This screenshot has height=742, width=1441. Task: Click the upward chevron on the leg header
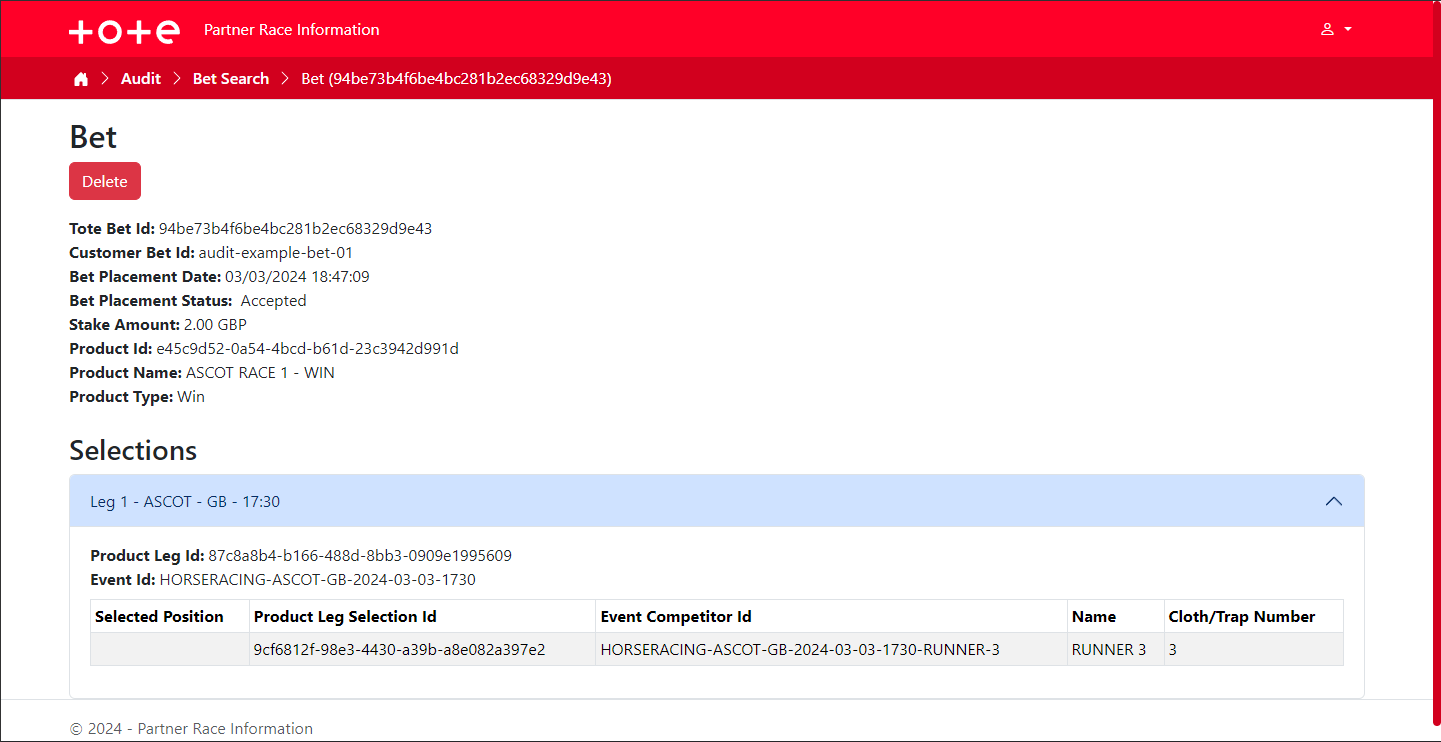pos(1333,501)
